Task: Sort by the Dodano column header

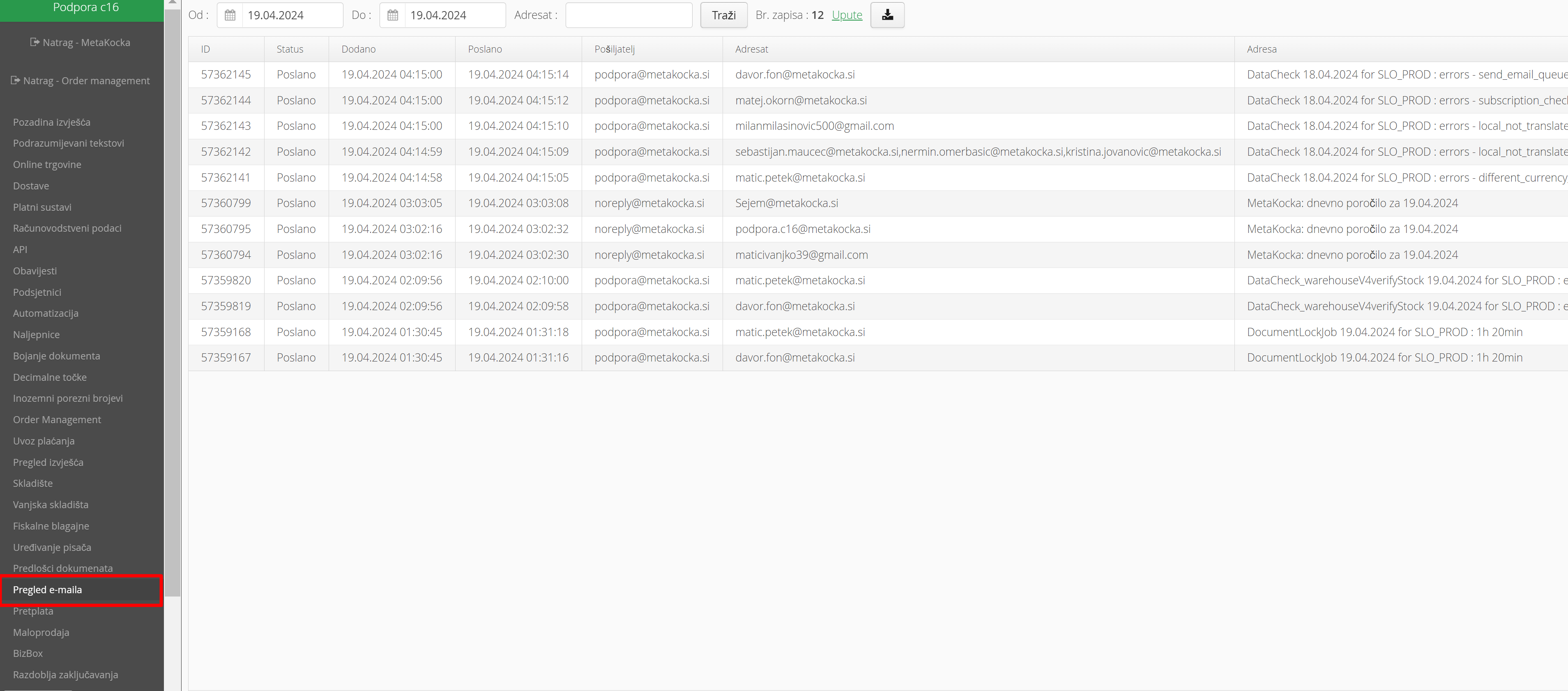Action: pyautogui.click(x=359, y=49)
